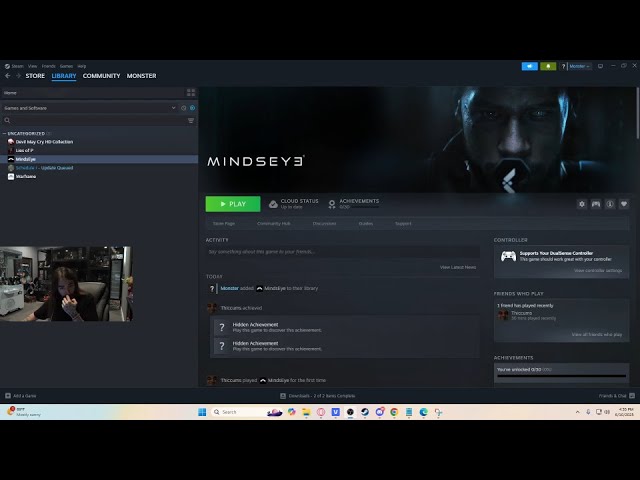Go to the STORE tab
This screenshot has width=640, height=480.
click(35, 76)
